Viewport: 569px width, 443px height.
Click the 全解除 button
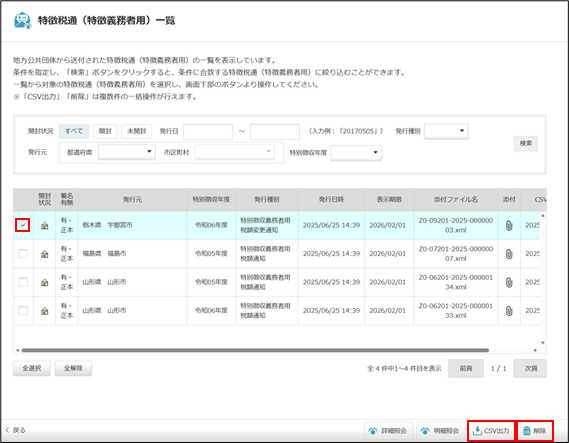(x=73, y=368)
